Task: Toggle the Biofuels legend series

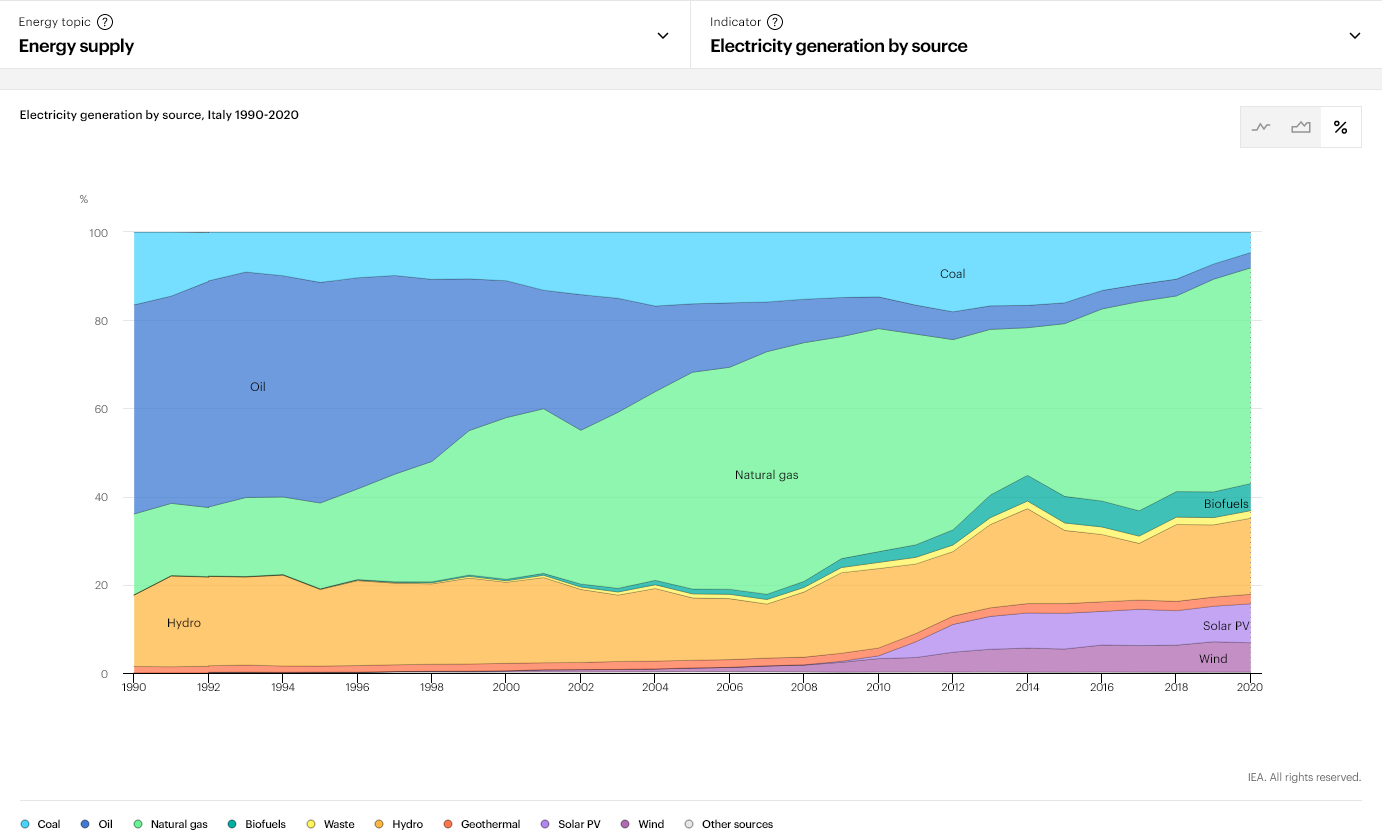Action: click(257, 824)
